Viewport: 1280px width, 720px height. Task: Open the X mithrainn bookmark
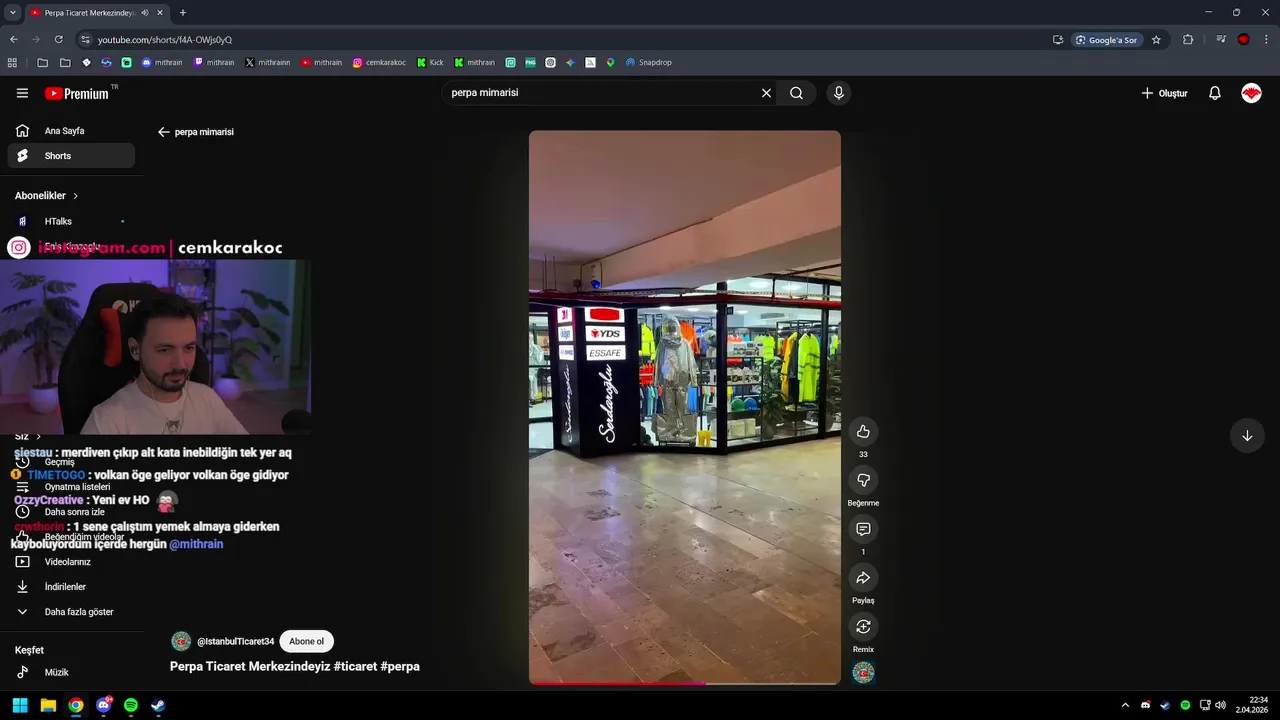[x=268, y=62]
